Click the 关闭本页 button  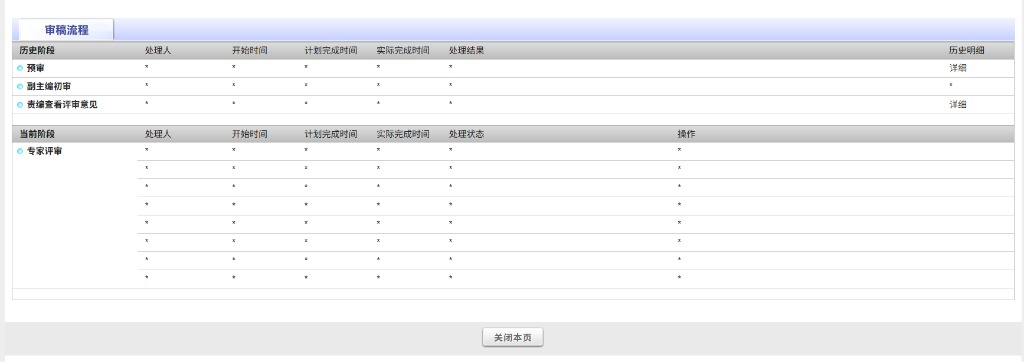tap(513, 338)
